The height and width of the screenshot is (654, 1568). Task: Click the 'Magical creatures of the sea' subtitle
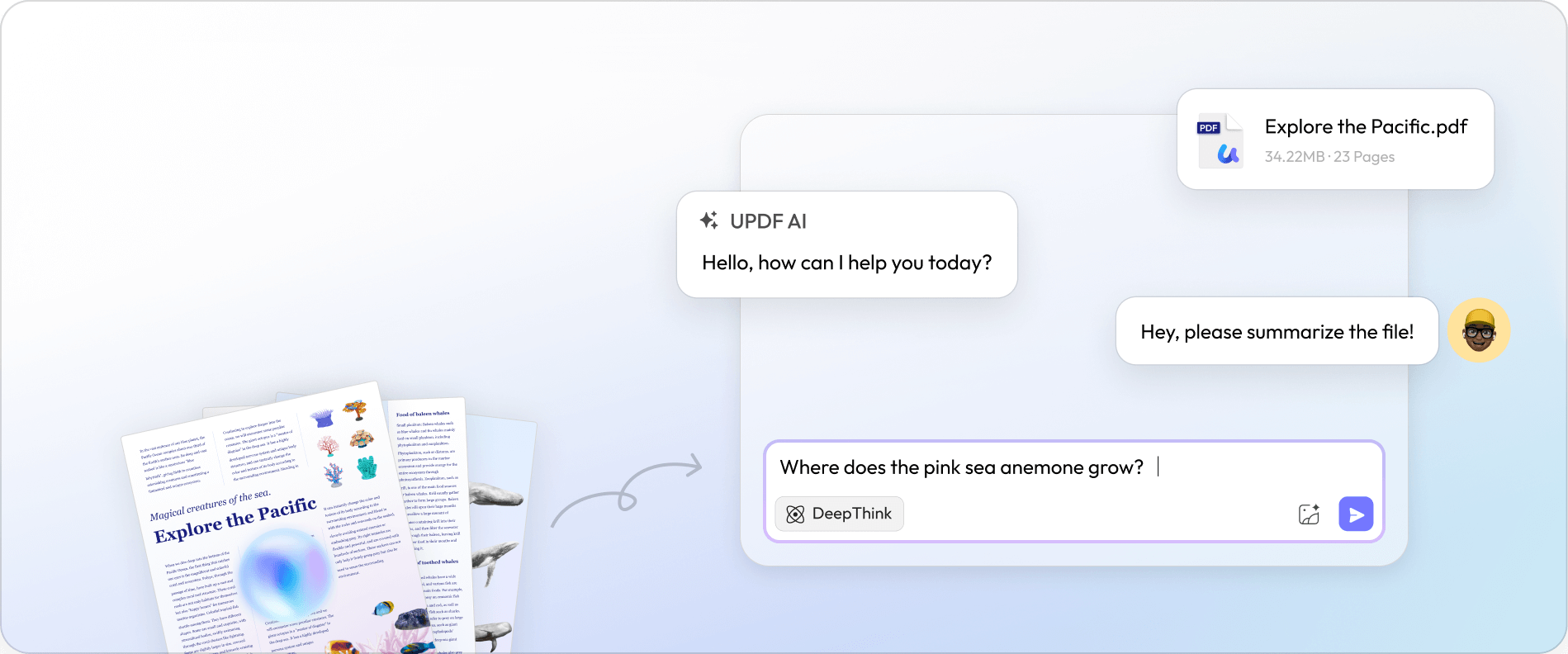pyautogui.click(x=210, y=505)
